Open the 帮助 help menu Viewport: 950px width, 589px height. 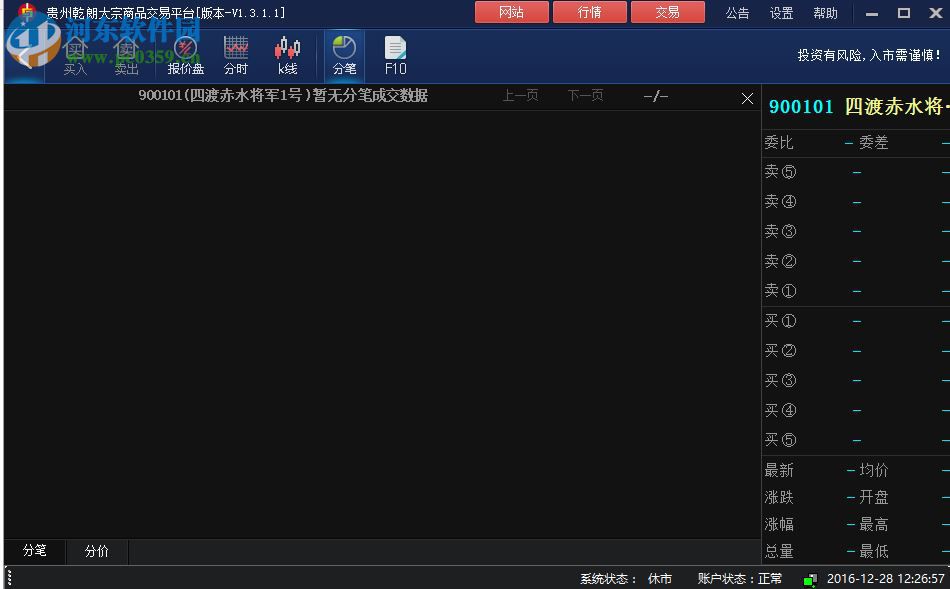click(824, 13)
